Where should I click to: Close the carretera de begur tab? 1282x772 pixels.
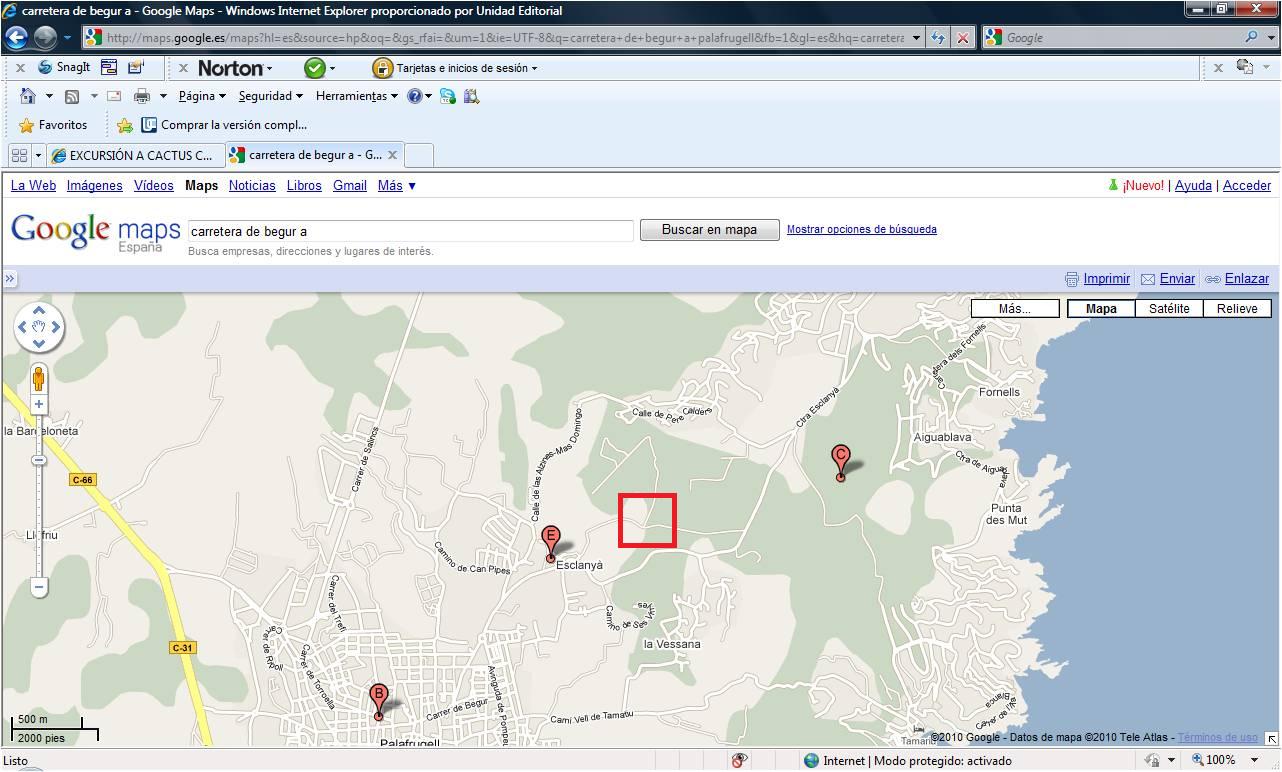393,155
